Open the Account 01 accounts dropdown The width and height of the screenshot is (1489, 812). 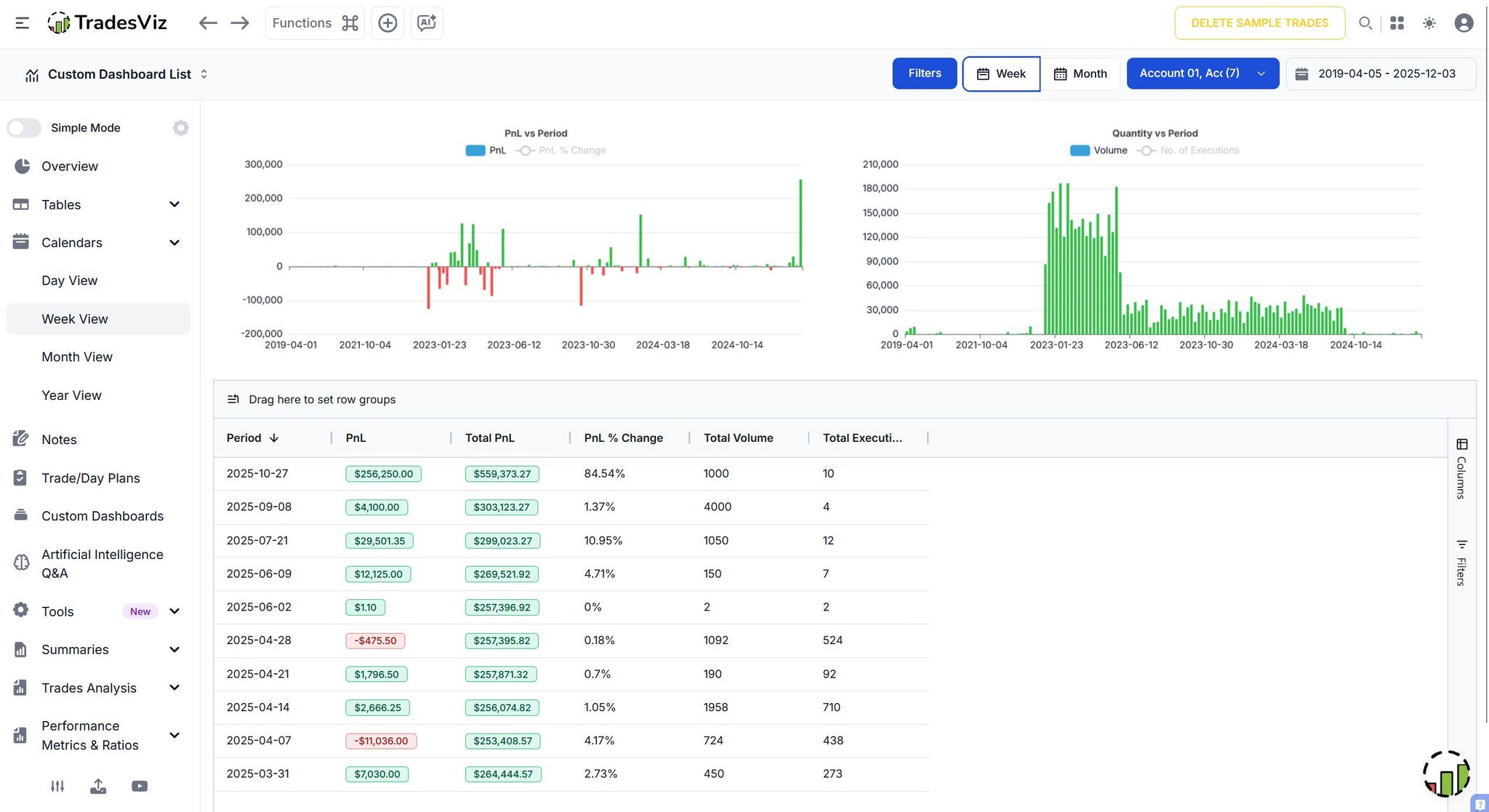pyautogui.click(x=1203, y=73)
